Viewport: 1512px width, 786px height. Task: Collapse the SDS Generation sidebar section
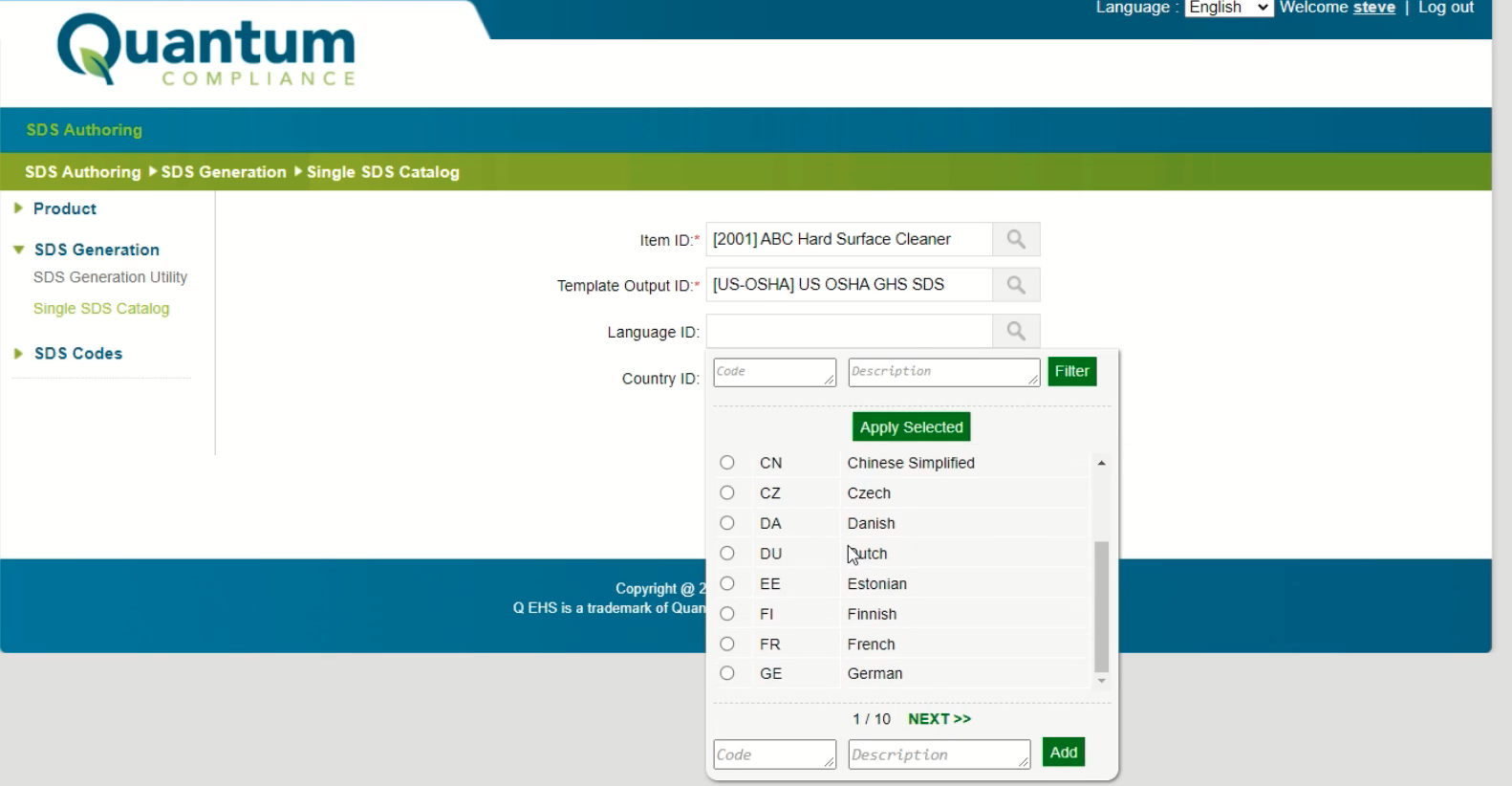[x=87, y=250]
